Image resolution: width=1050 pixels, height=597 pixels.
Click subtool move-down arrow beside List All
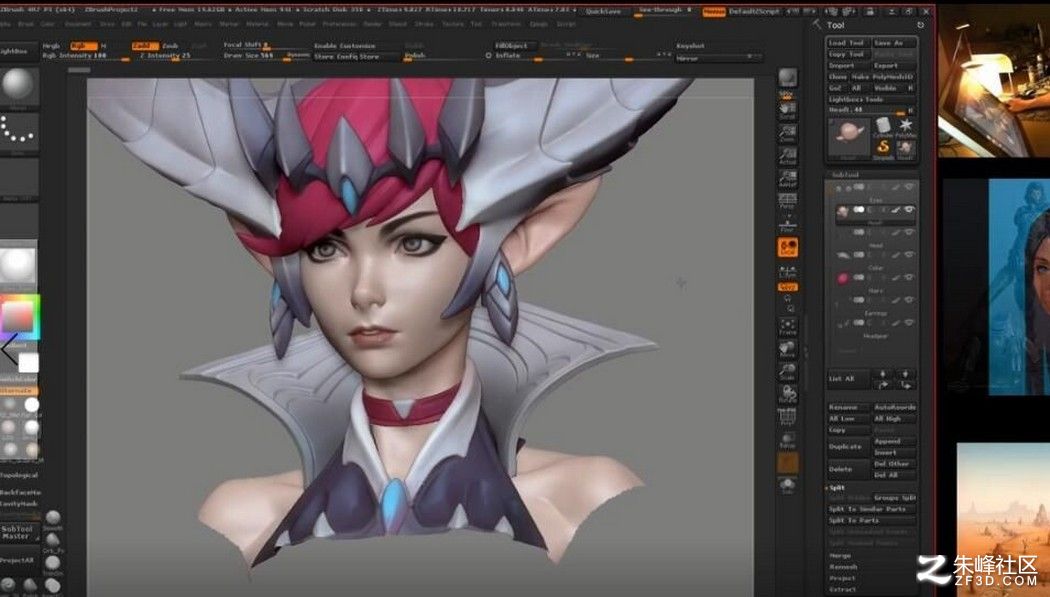pos(905,373)
